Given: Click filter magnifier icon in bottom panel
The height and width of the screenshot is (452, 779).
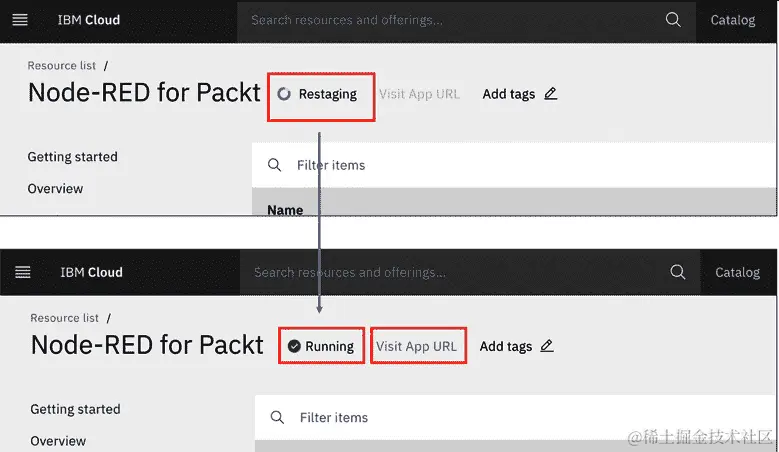Looking at the screenshot, I should (277, 417).
